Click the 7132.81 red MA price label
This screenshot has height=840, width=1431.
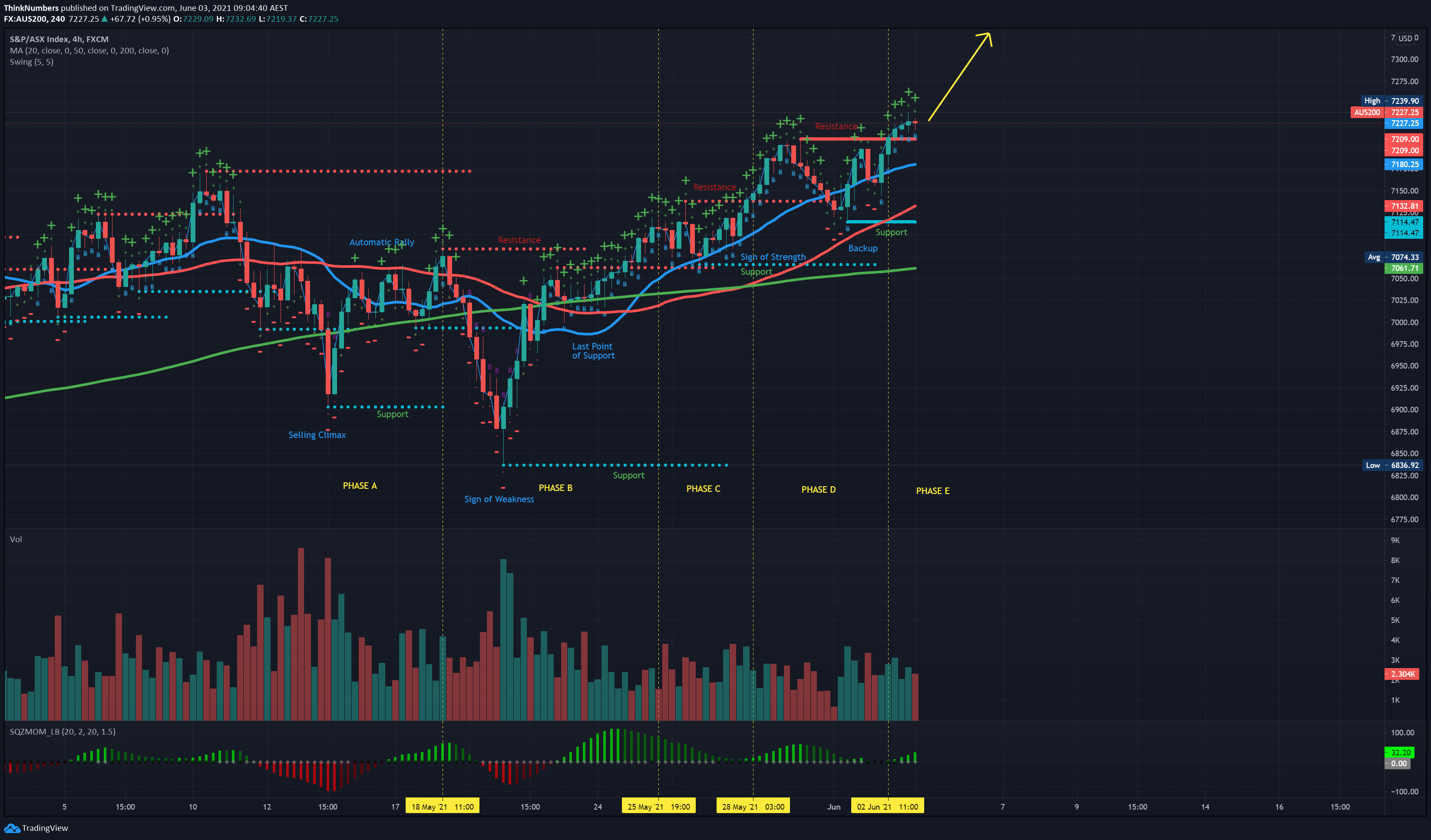tap(1404, 206)
